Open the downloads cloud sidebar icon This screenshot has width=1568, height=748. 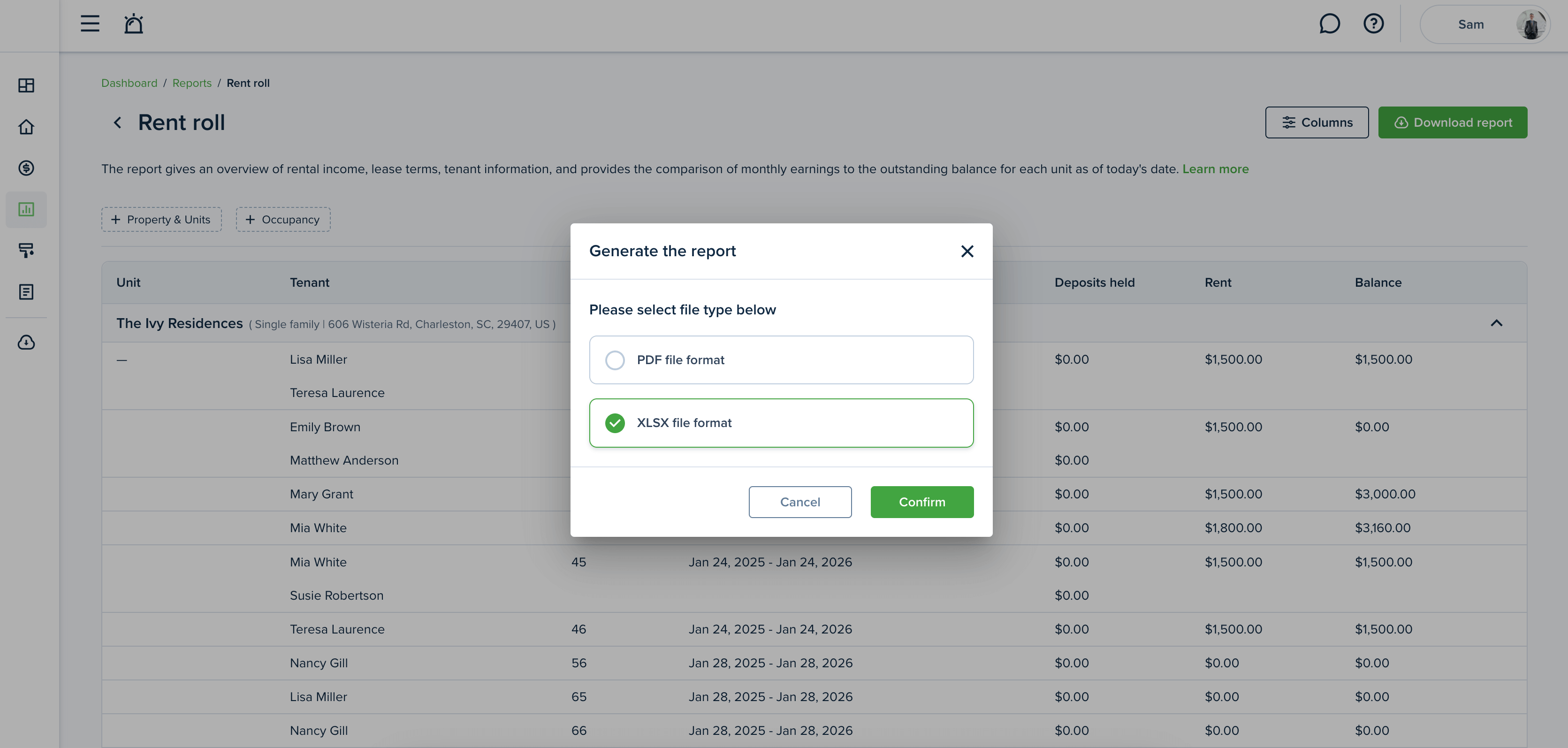click(26, 343)
